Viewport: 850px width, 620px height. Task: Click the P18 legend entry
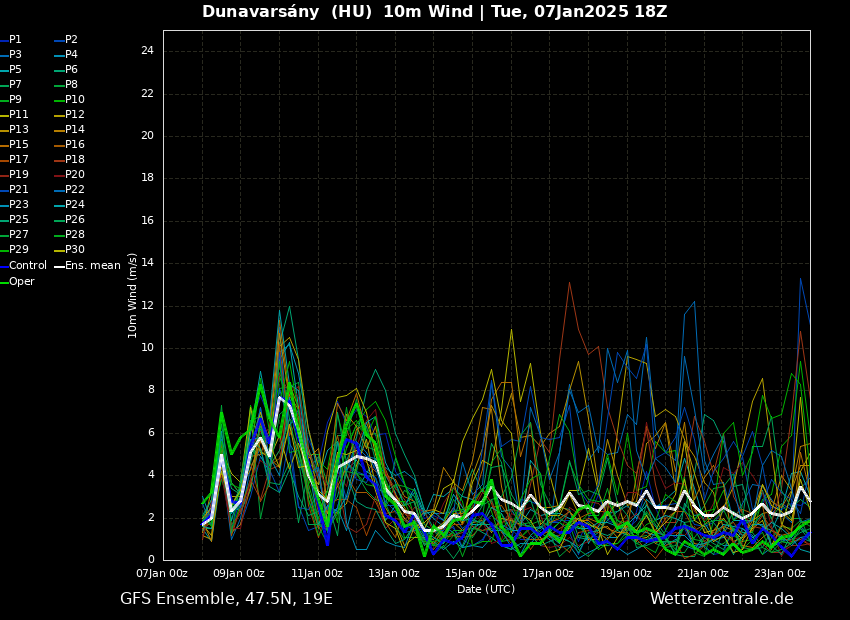[75, 160]
